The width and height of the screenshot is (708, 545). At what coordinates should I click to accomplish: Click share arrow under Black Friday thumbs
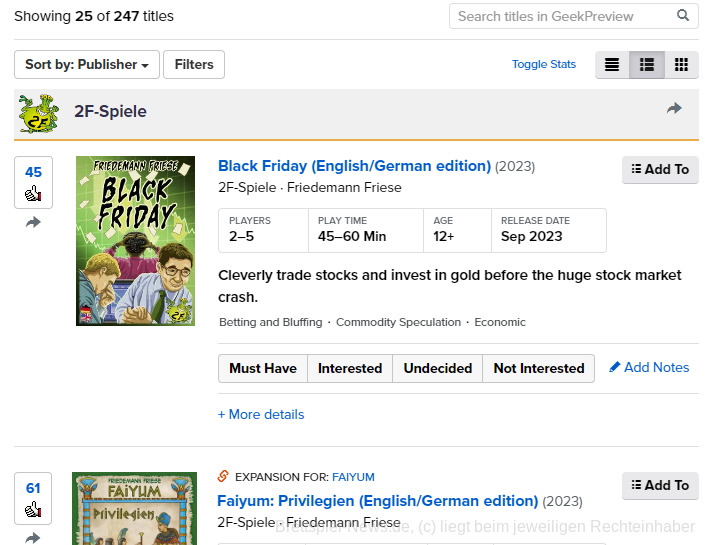33,222
